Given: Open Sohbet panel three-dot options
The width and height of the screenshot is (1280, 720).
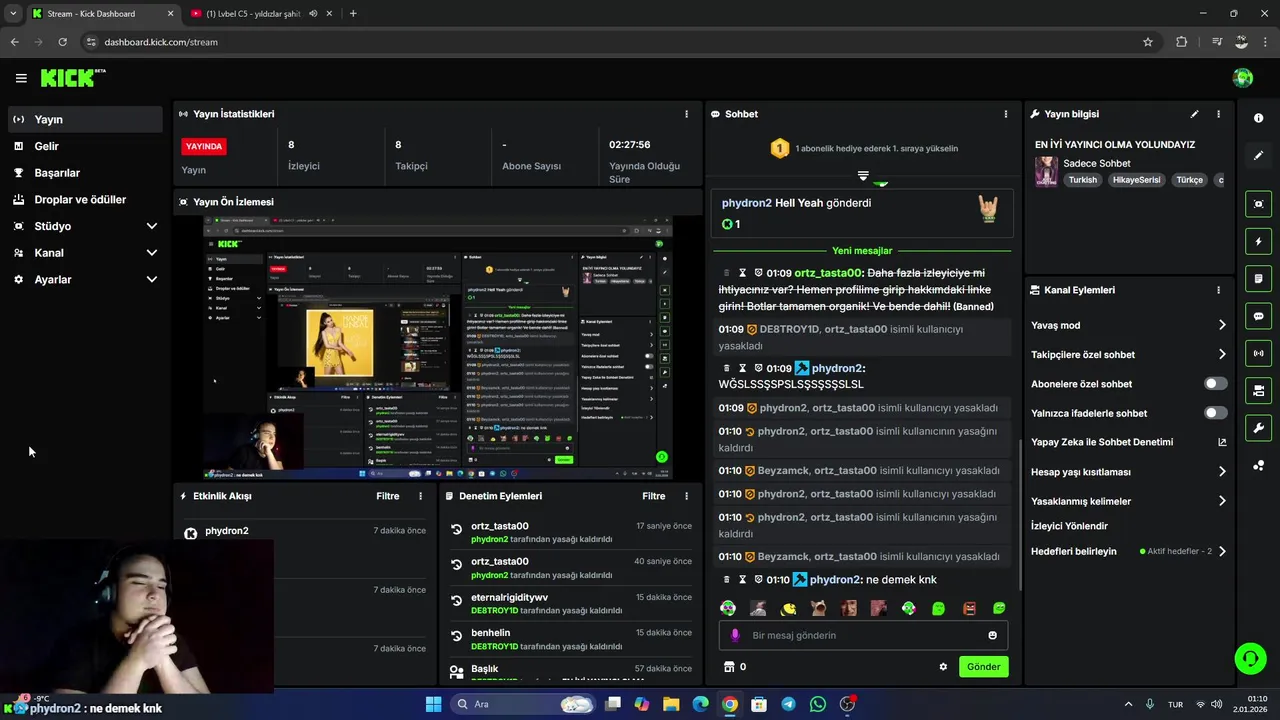Looking at the screenshot, I should [x=1005, y=114].
